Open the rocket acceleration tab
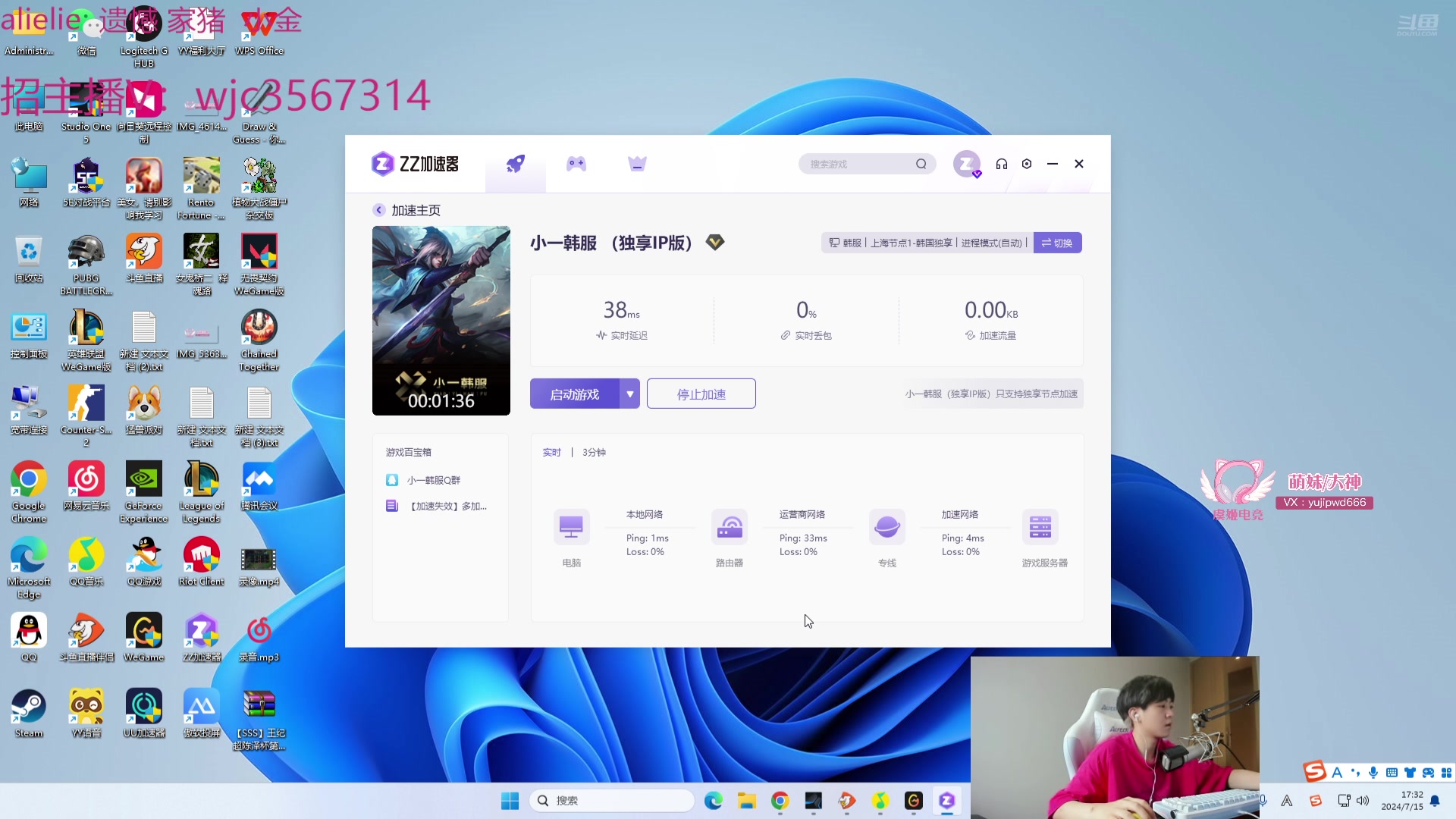Screen dimensions: 1456x819 pyautogui.click(x=516, y=164)
